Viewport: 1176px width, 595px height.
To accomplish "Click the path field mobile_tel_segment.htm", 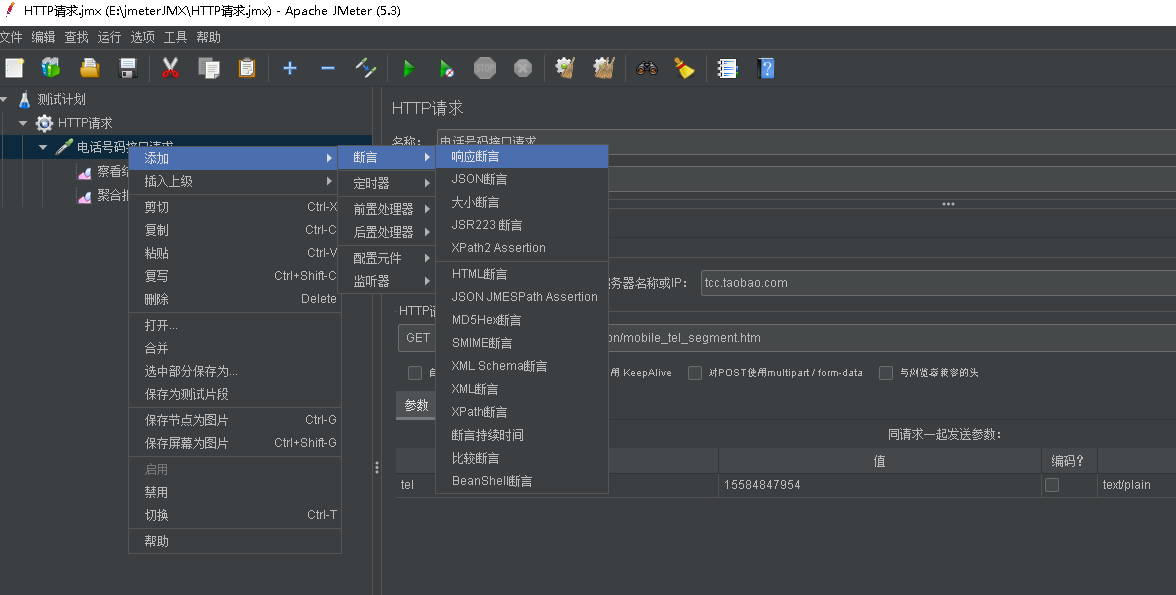I will click(x=891, y=338).
